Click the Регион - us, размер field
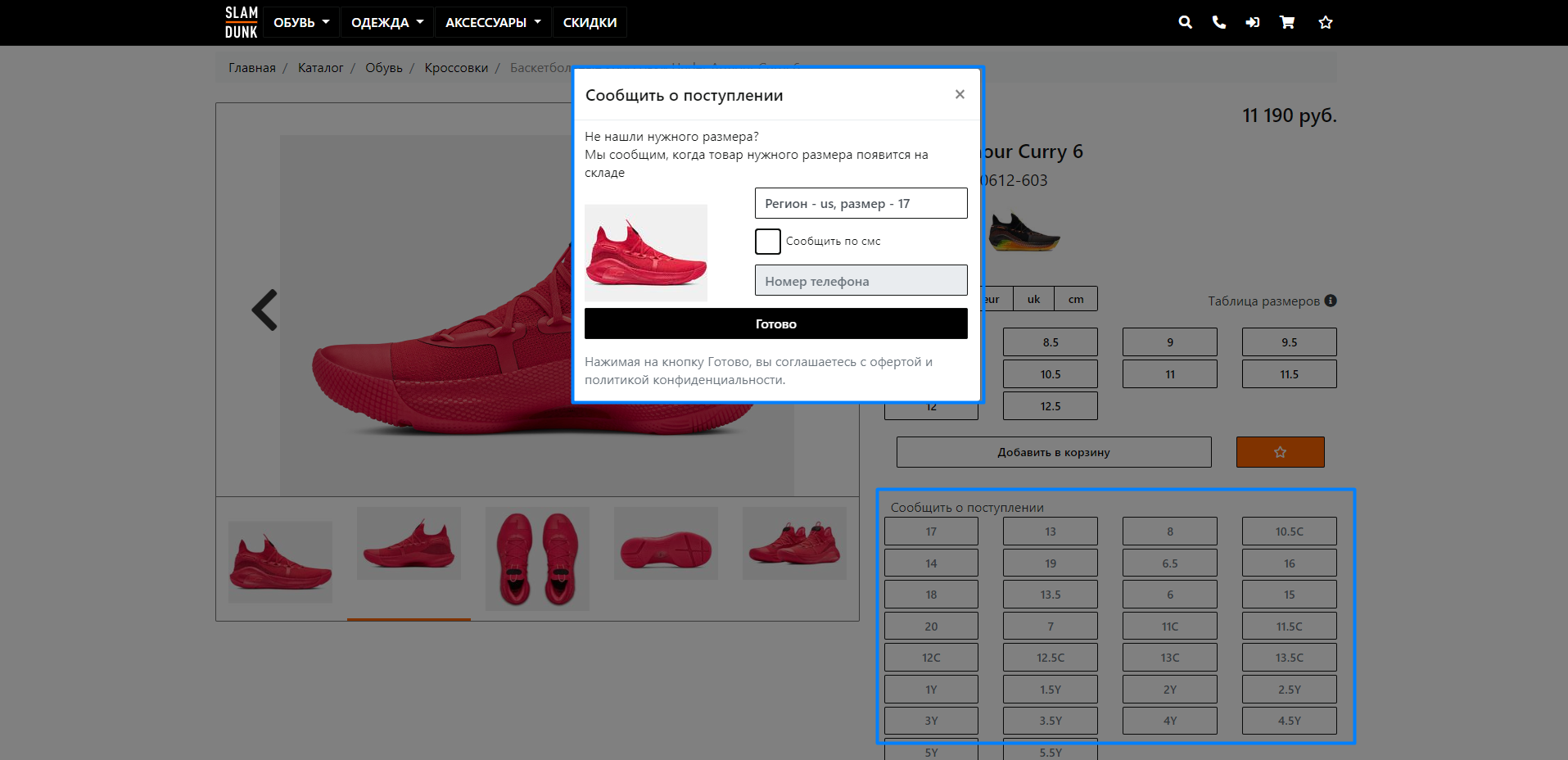 (x=861, y=203)
